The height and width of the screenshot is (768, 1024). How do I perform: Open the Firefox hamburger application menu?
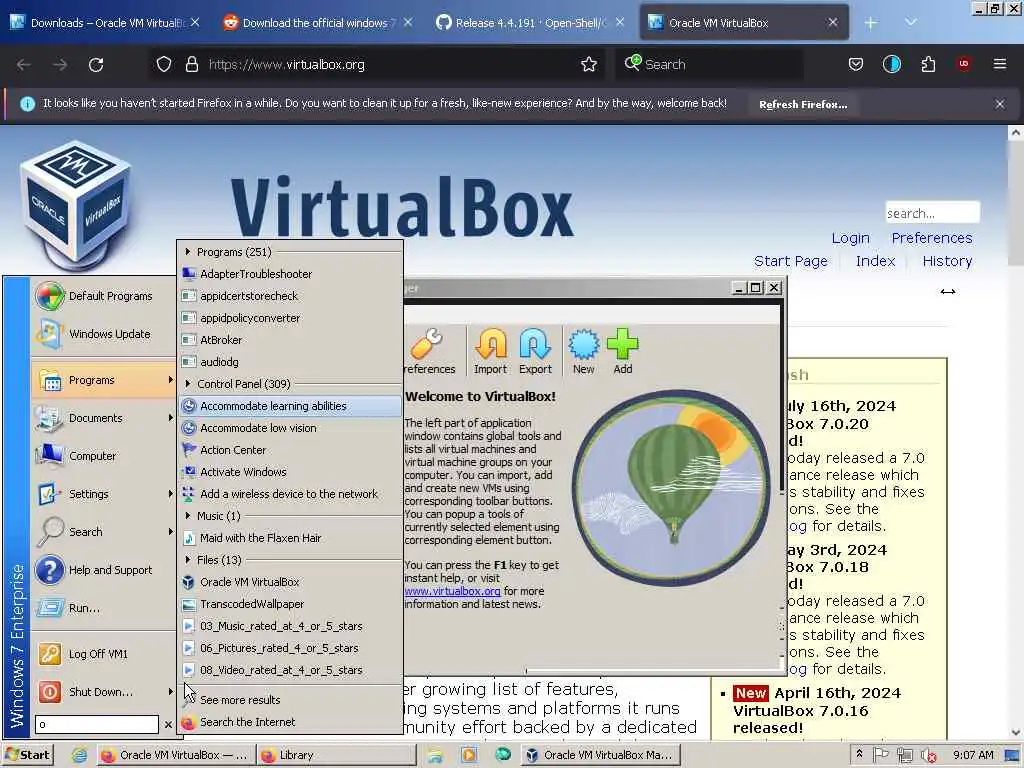tap(999, 65)
